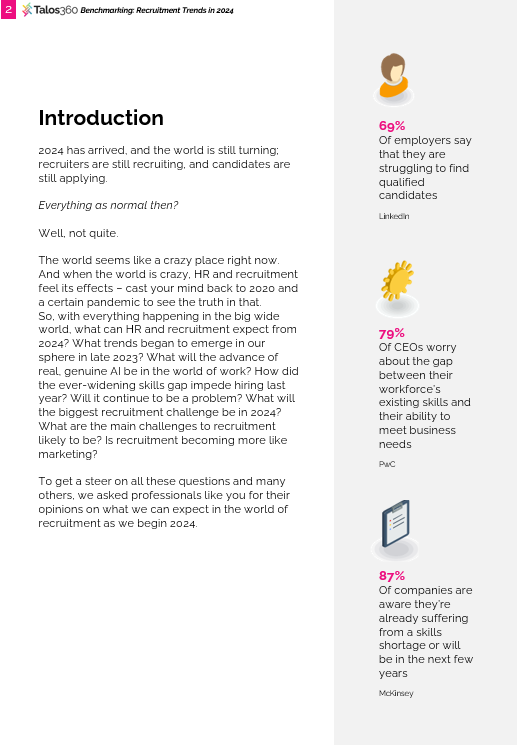Click the Talos360 logo icon
This screenshot has width=517, height=745.
tap(27, 10)
